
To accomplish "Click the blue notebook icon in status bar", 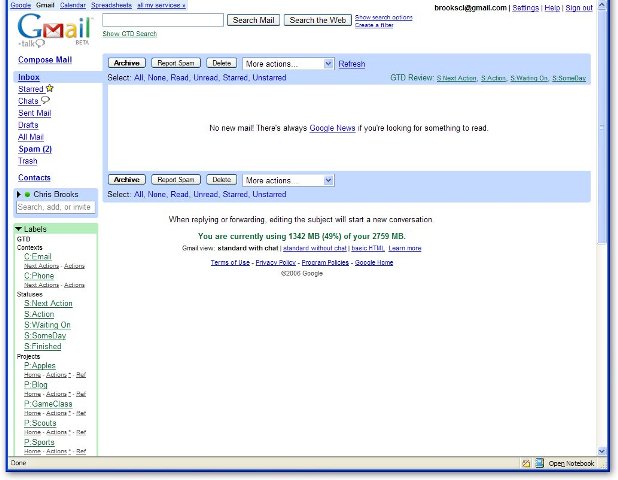I will pos(539,463).
